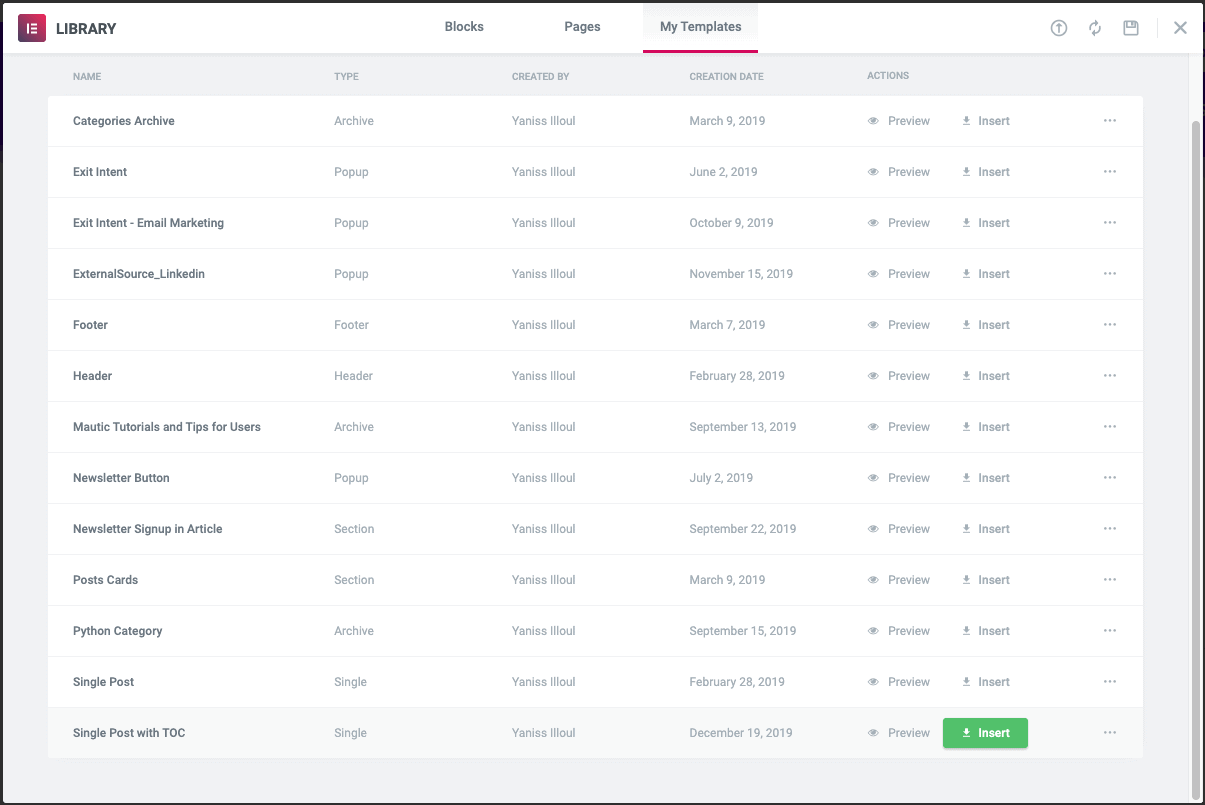Click the Footer type cell

pyautogui.click(x=351, y=325)
